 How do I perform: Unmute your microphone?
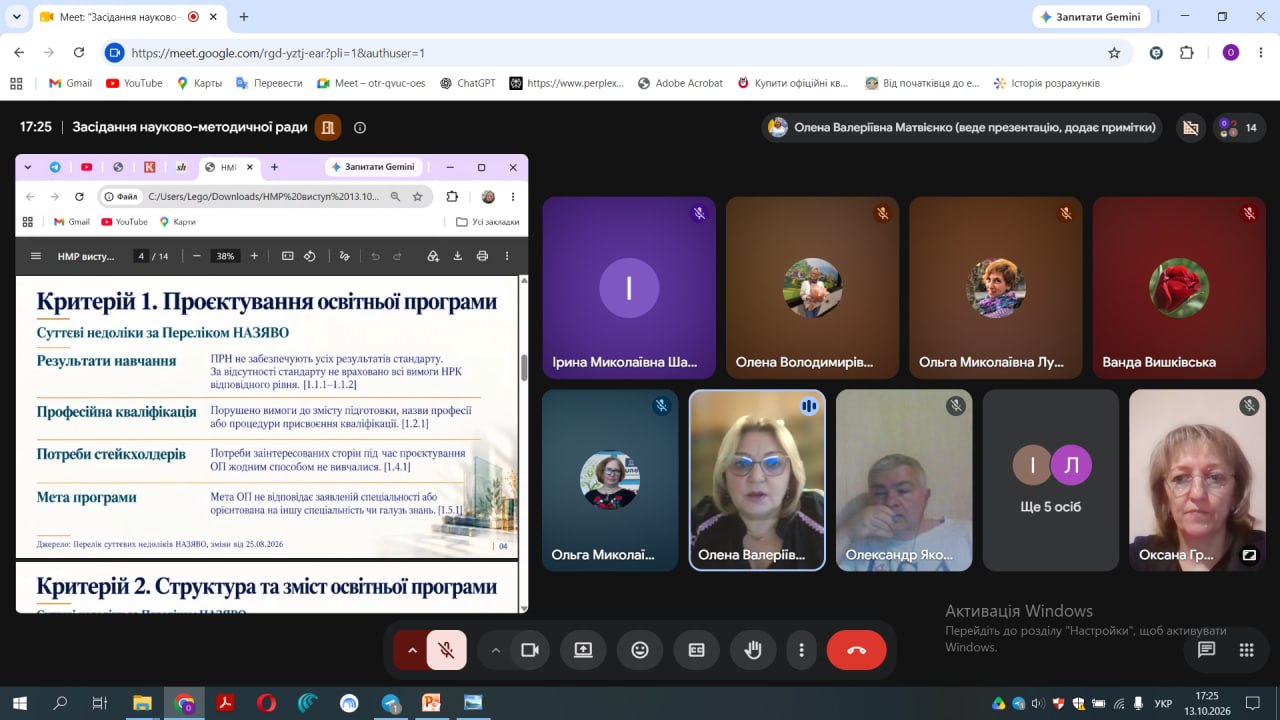(x=447, y=650)
